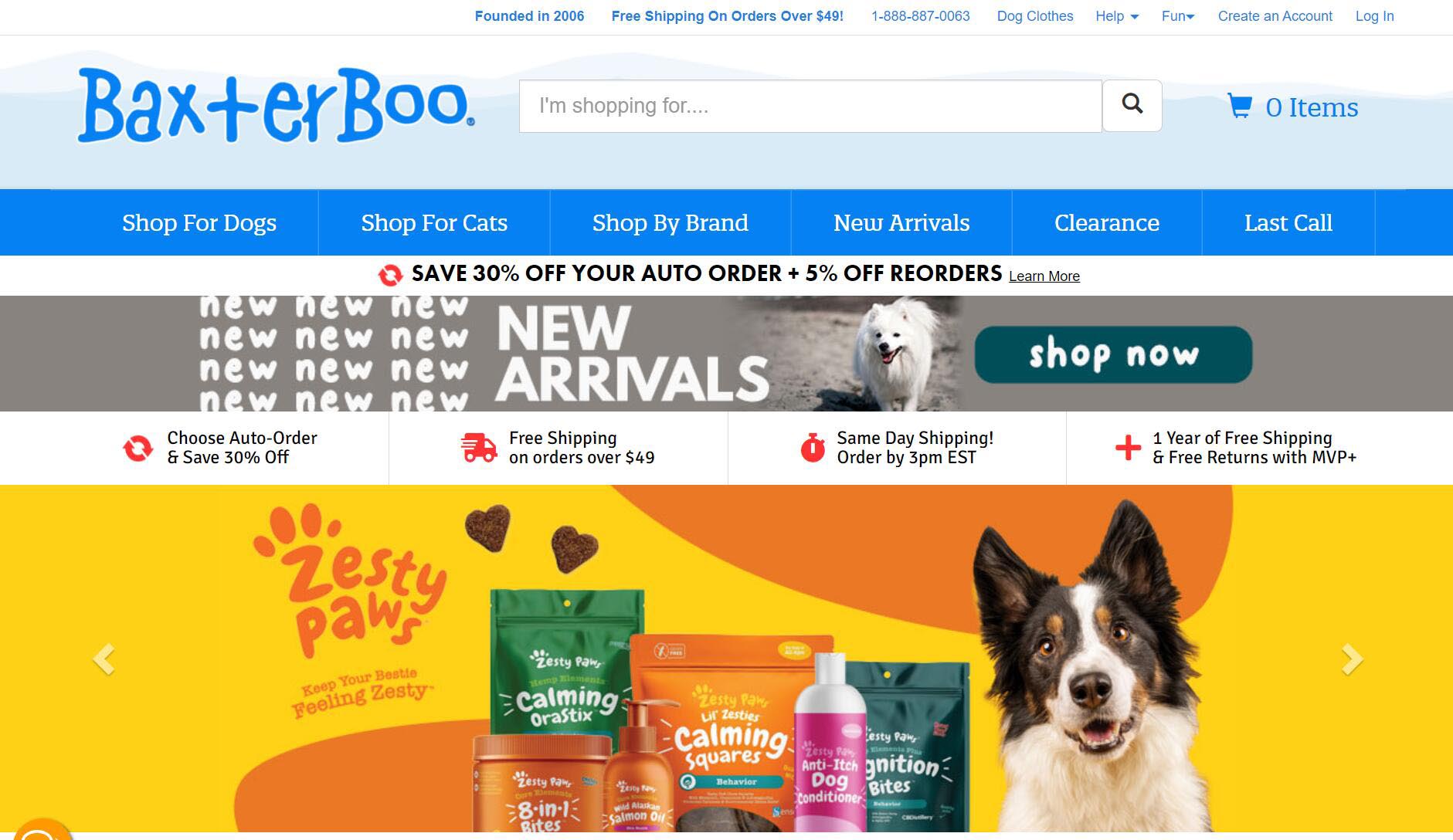Open the shopping cart icon

tap(1239, 106)
